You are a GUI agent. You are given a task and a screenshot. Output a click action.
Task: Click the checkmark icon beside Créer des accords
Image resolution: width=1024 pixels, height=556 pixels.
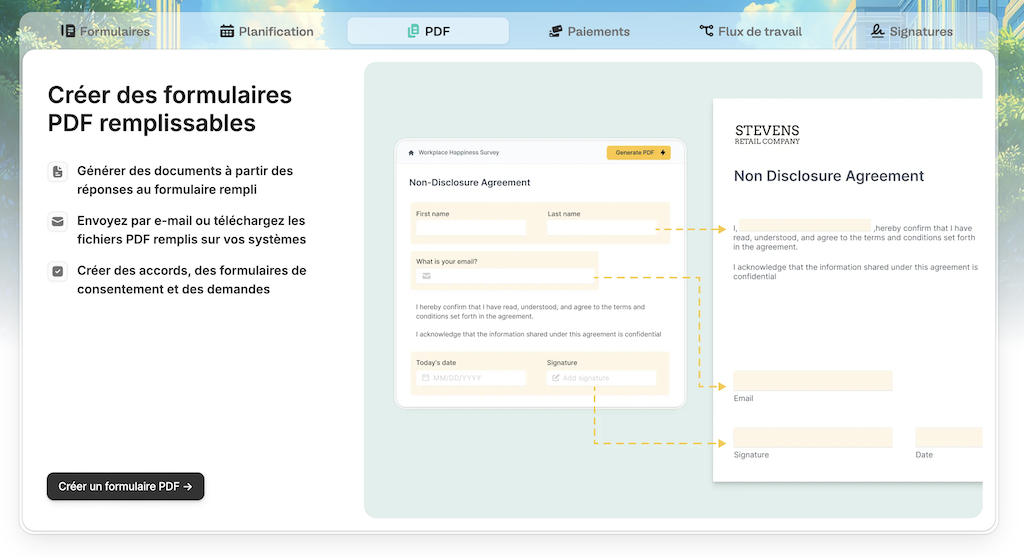[58, 271]
